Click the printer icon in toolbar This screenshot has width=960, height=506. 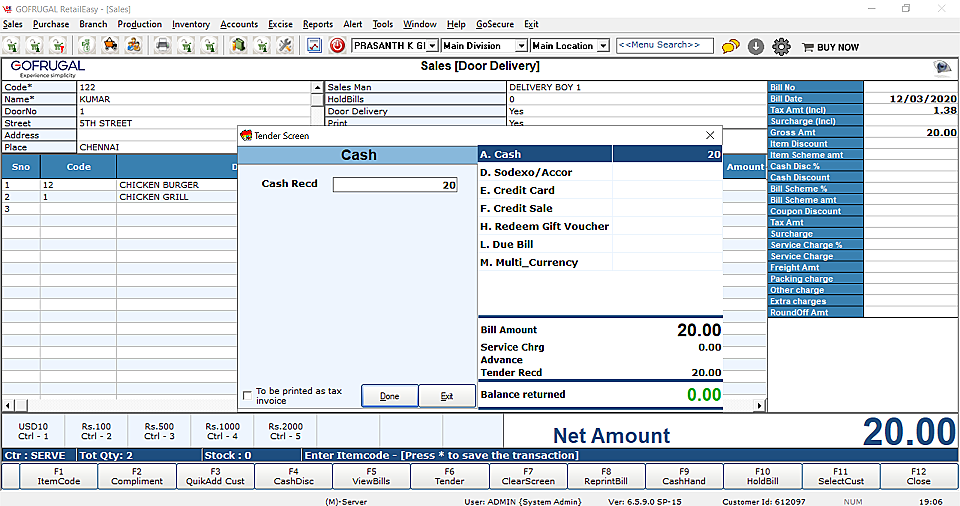(162, 45)
